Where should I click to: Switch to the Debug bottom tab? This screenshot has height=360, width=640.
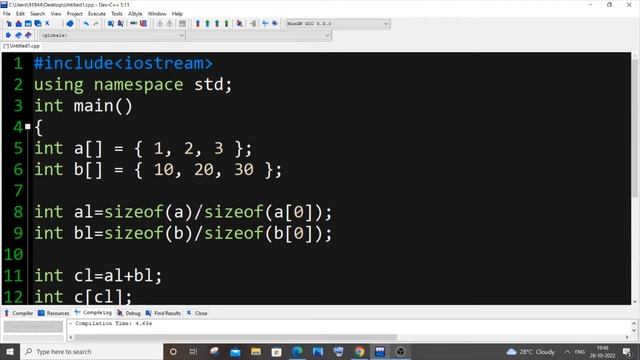coord(129,313)
